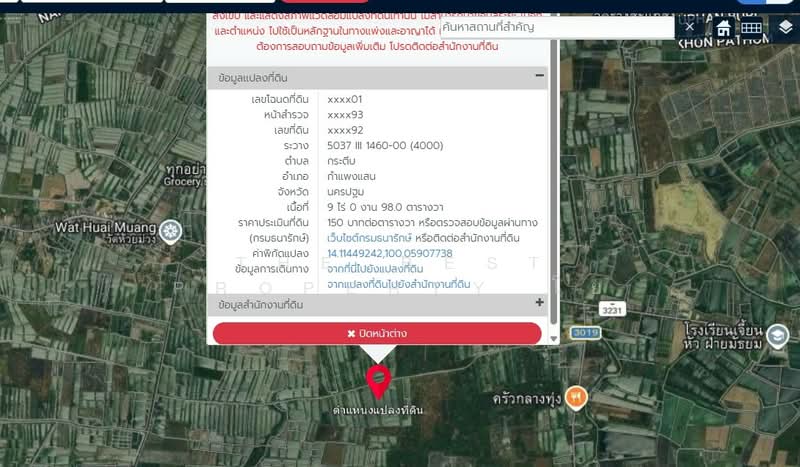Clear the place search with the X icon
Viewport: 800px width, 467px height.
(x=689, y=27)
